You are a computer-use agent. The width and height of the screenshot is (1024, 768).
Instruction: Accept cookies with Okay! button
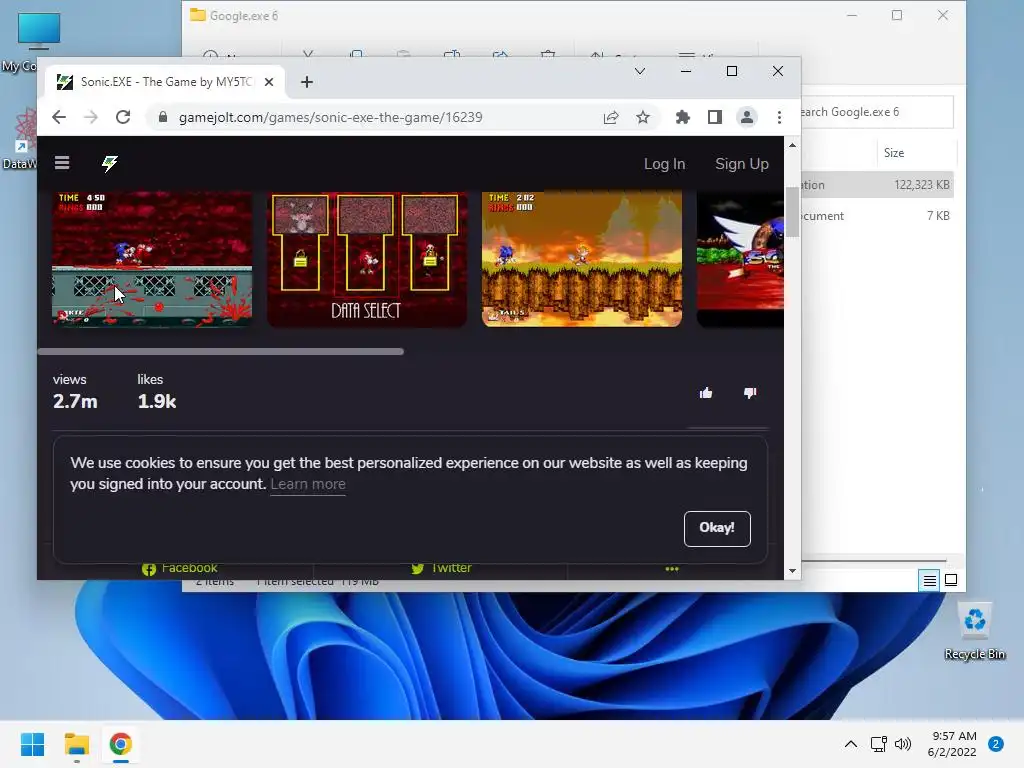click(717, 528)
